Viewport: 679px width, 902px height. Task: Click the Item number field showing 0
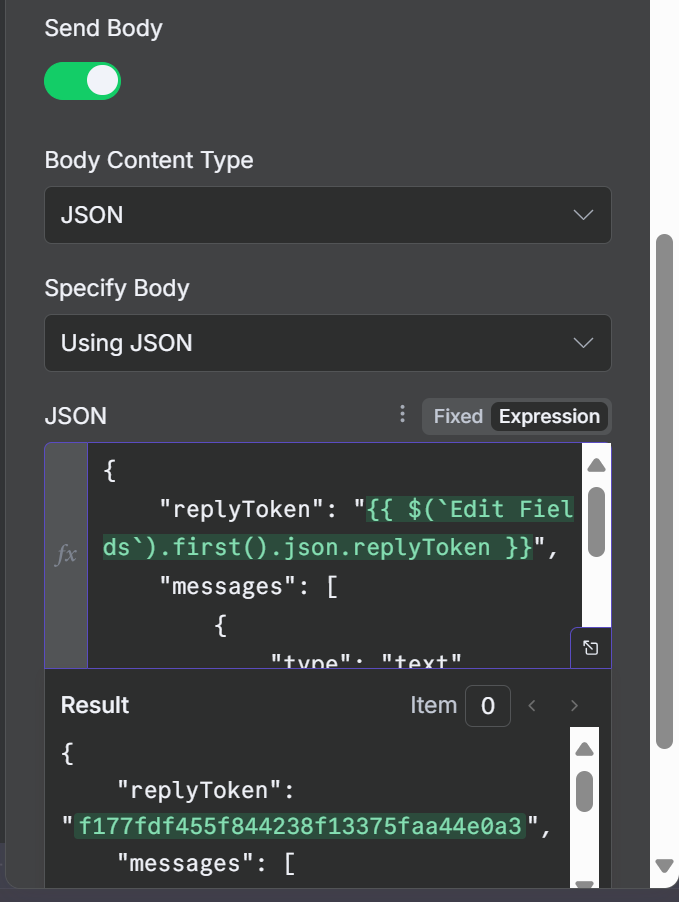[x=487, y=706]
